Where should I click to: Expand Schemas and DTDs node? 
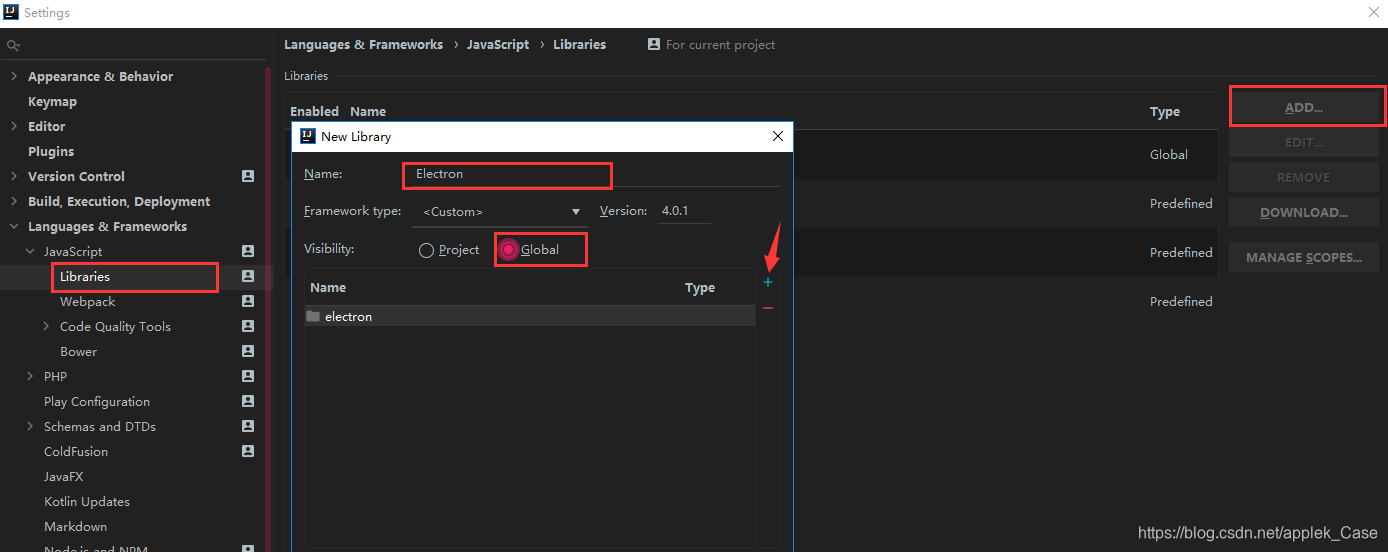pyautogui.click(x=29, y=426)
